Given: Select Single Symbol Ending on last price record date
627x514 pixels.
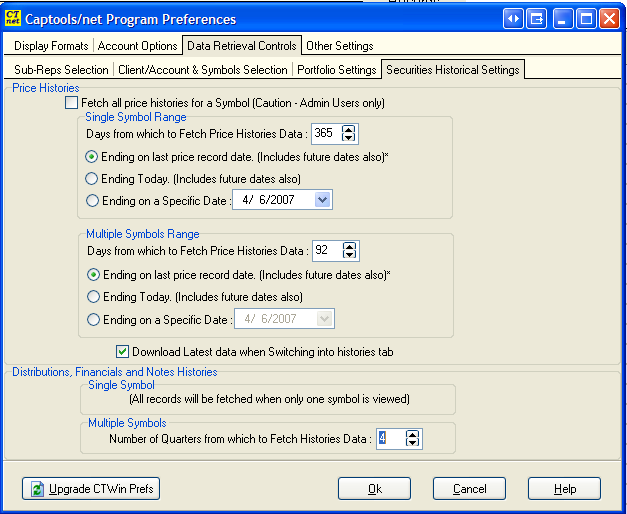Looking at the screenshot, I should 92,157.
